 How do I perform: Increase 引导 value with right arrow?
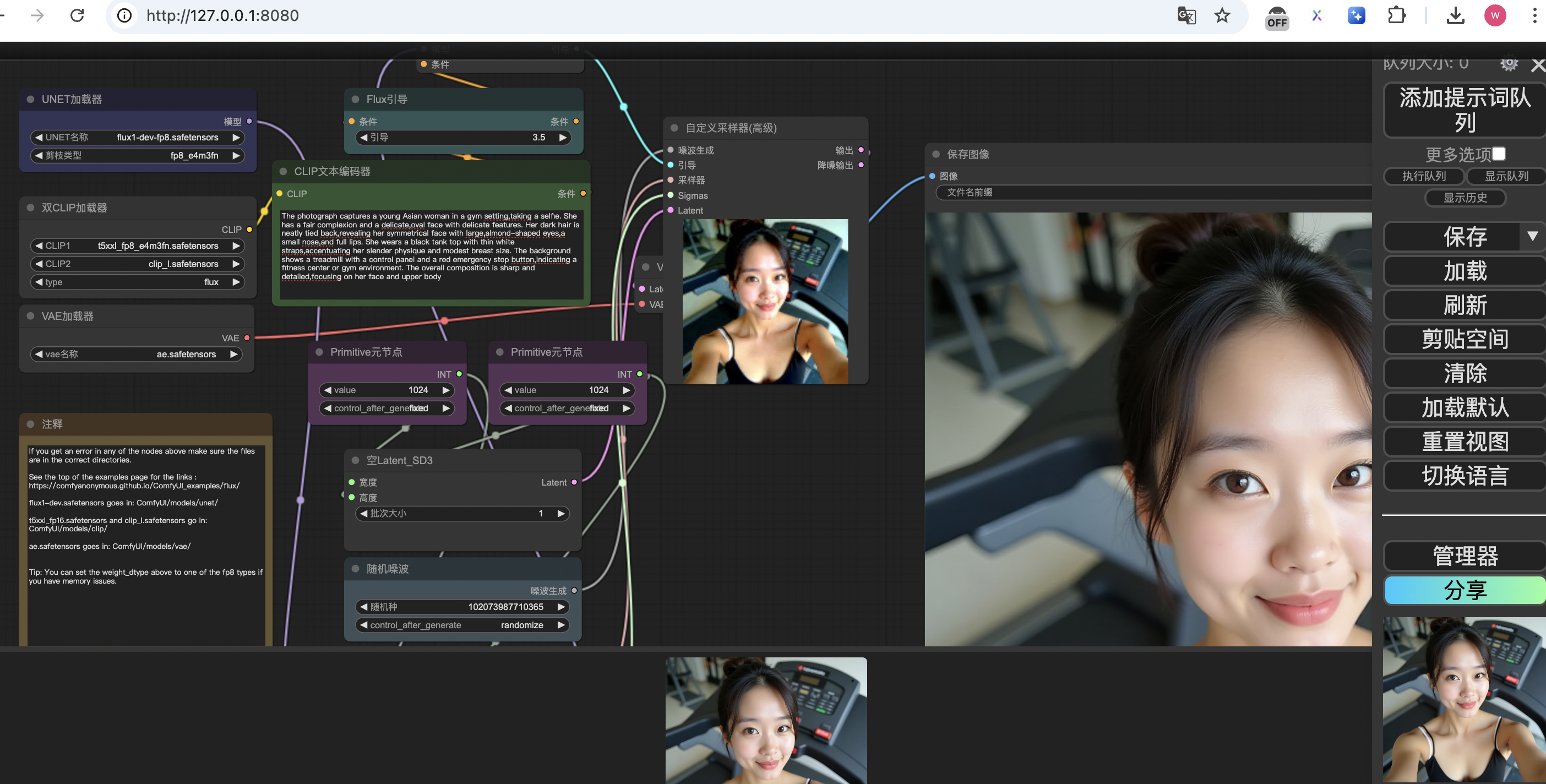[562, 138]
